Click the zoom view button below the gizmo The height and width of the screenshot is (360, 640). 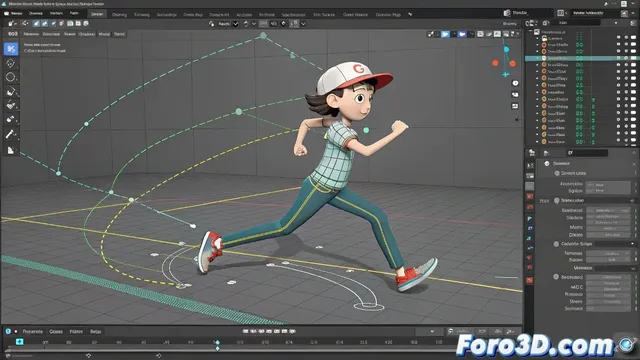[515, 83]
